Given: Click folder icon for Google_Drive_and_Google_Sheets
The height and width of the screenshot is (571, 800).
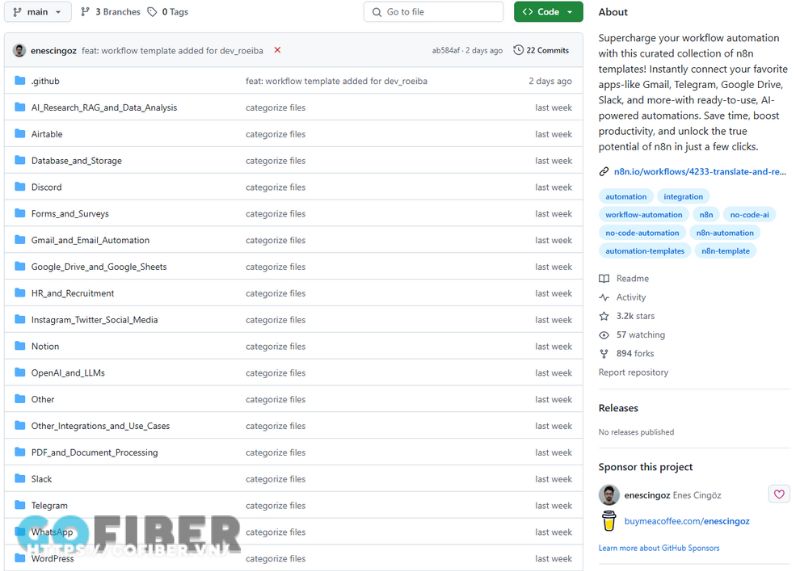Looking at the screenshot, I should click(x=20, y=266).
